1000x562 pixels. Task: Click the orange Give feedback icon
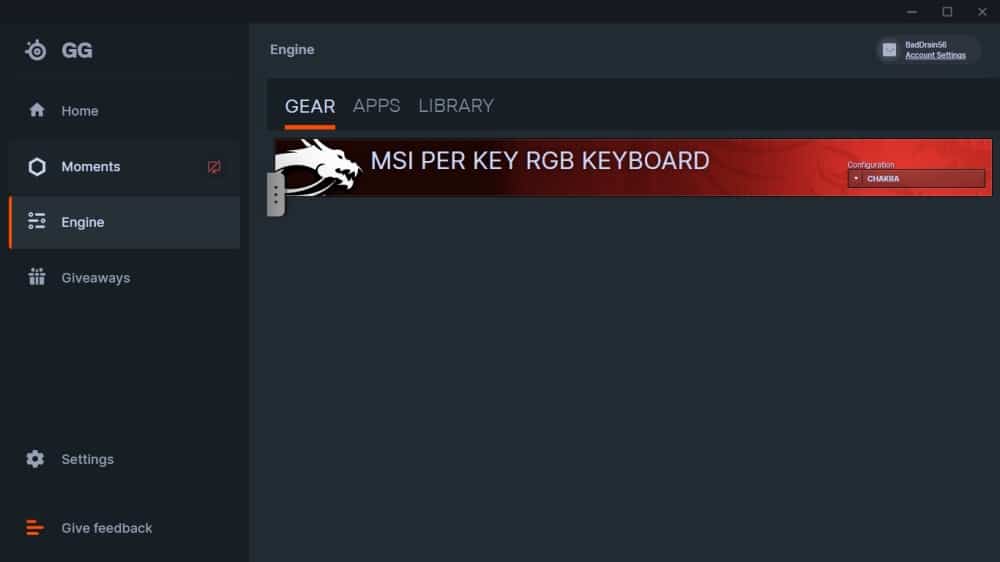35,528
